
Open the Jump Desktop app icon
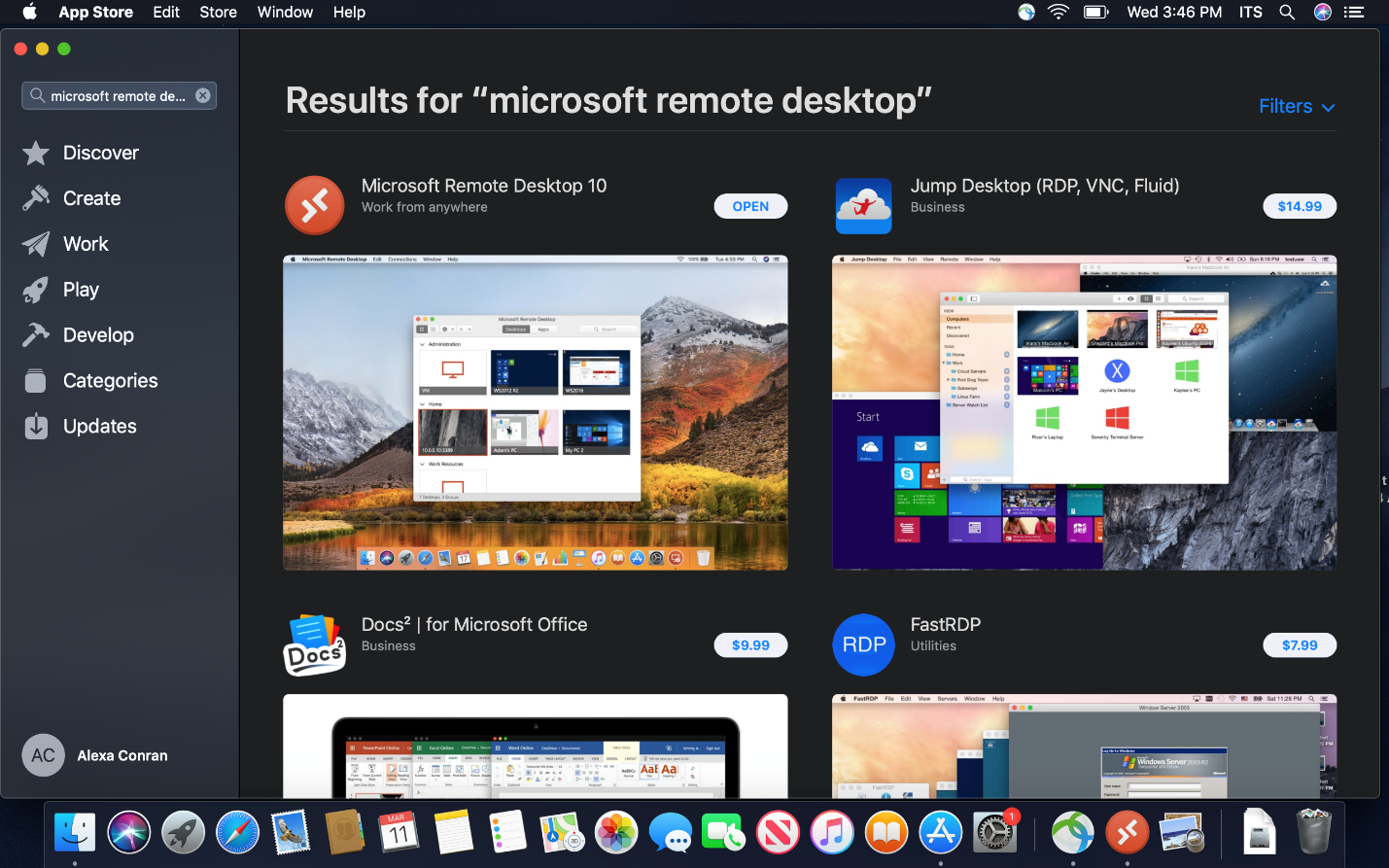(863, 205)
